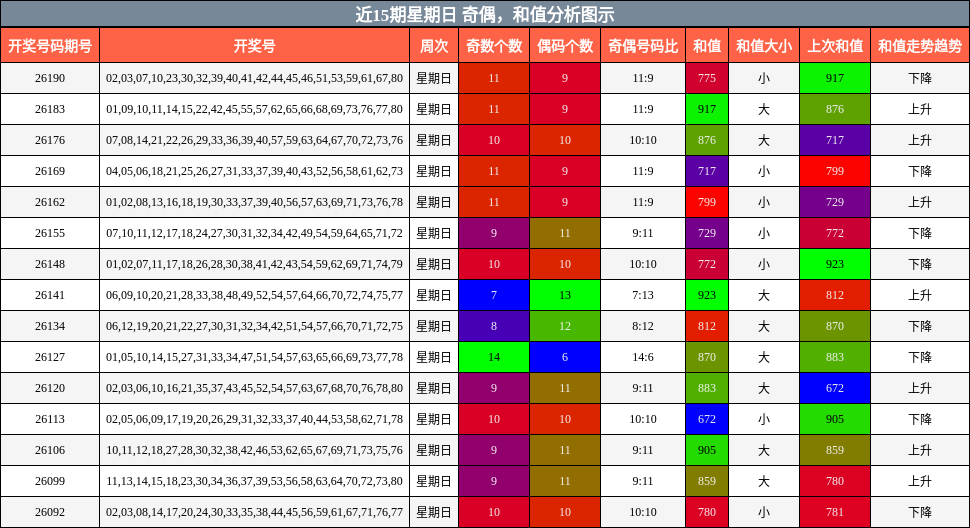This screenshot has height=528, width=970.
Task: Click the 开奖号码期号 column header
Action: [x=50, y=46]
